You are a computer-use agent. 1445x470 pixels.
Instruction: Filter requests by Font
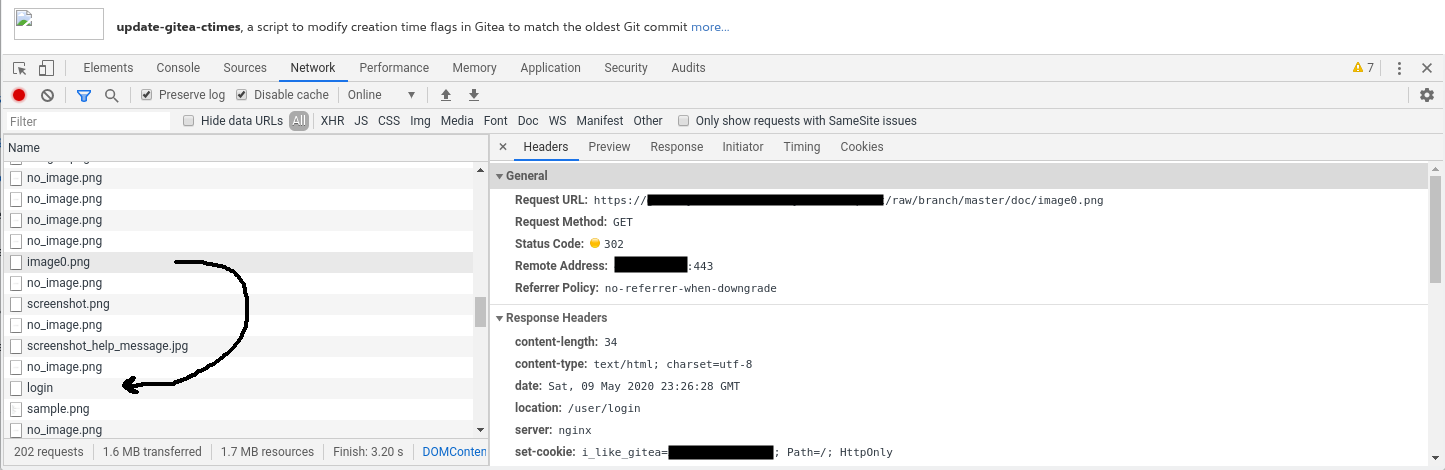click(496, 121)
